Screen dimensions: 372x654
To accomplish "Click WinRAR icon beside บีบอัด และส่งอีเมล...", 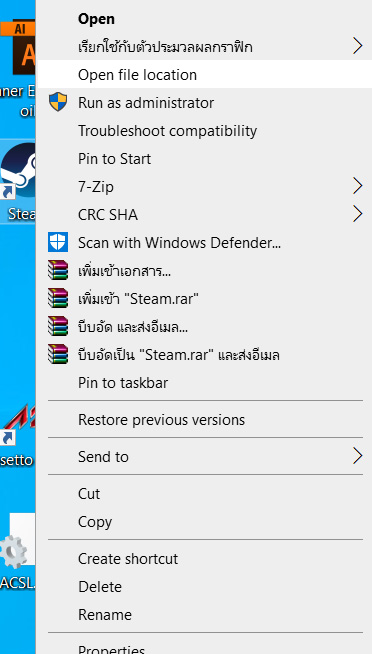I will tap(58, 327).
